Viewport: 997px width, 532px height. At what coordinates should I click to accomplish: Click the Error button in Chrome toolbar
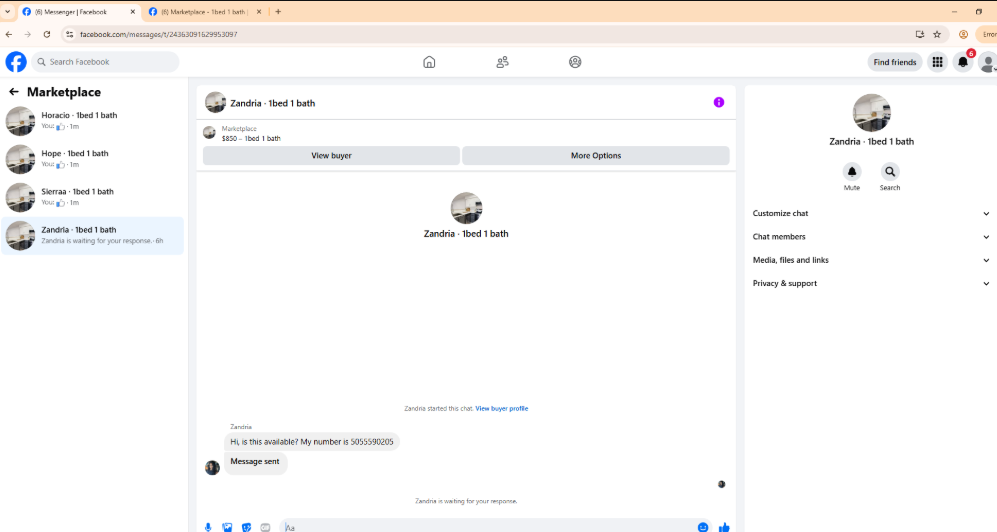click(988, 34)
